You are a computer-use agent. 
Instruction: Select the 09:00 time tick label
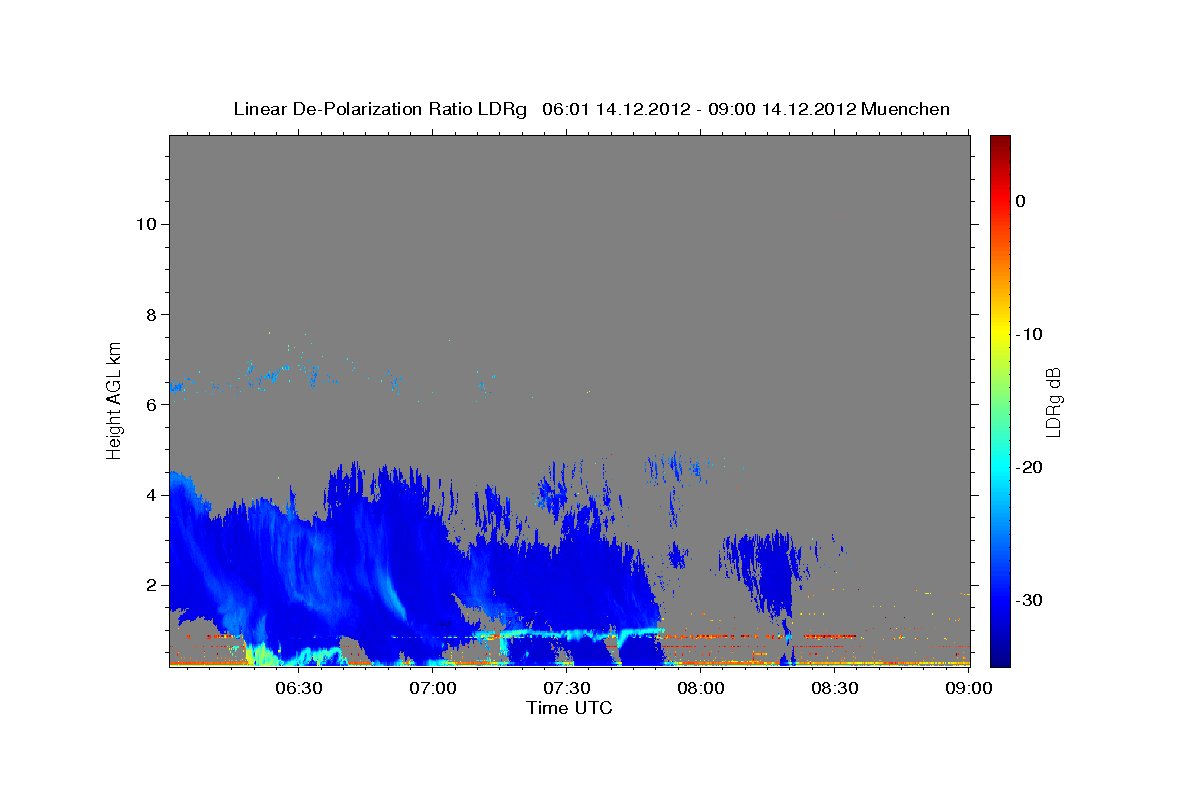969,689
